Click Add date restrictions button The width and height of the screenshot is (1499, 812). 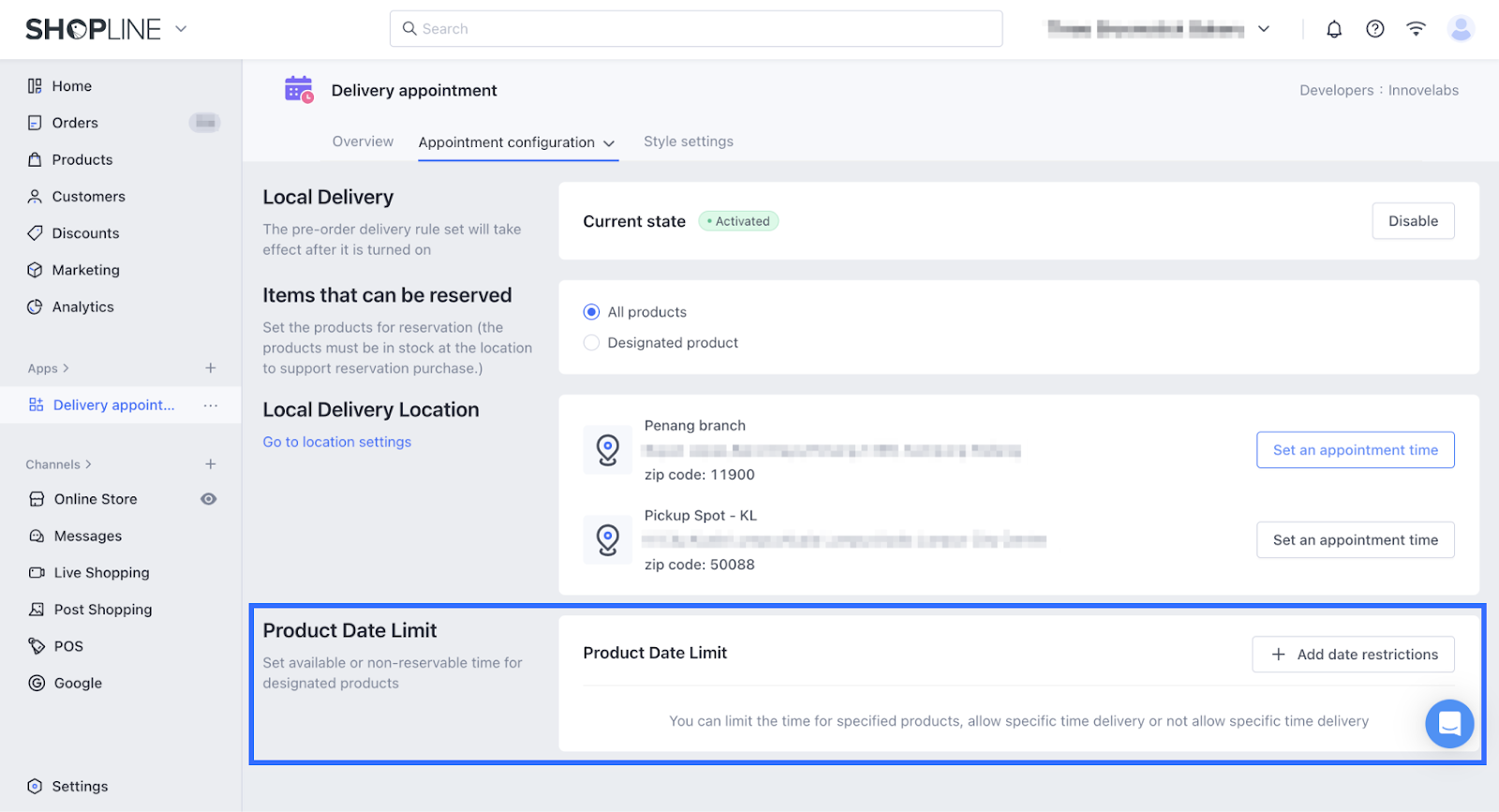pos(1352,655)
